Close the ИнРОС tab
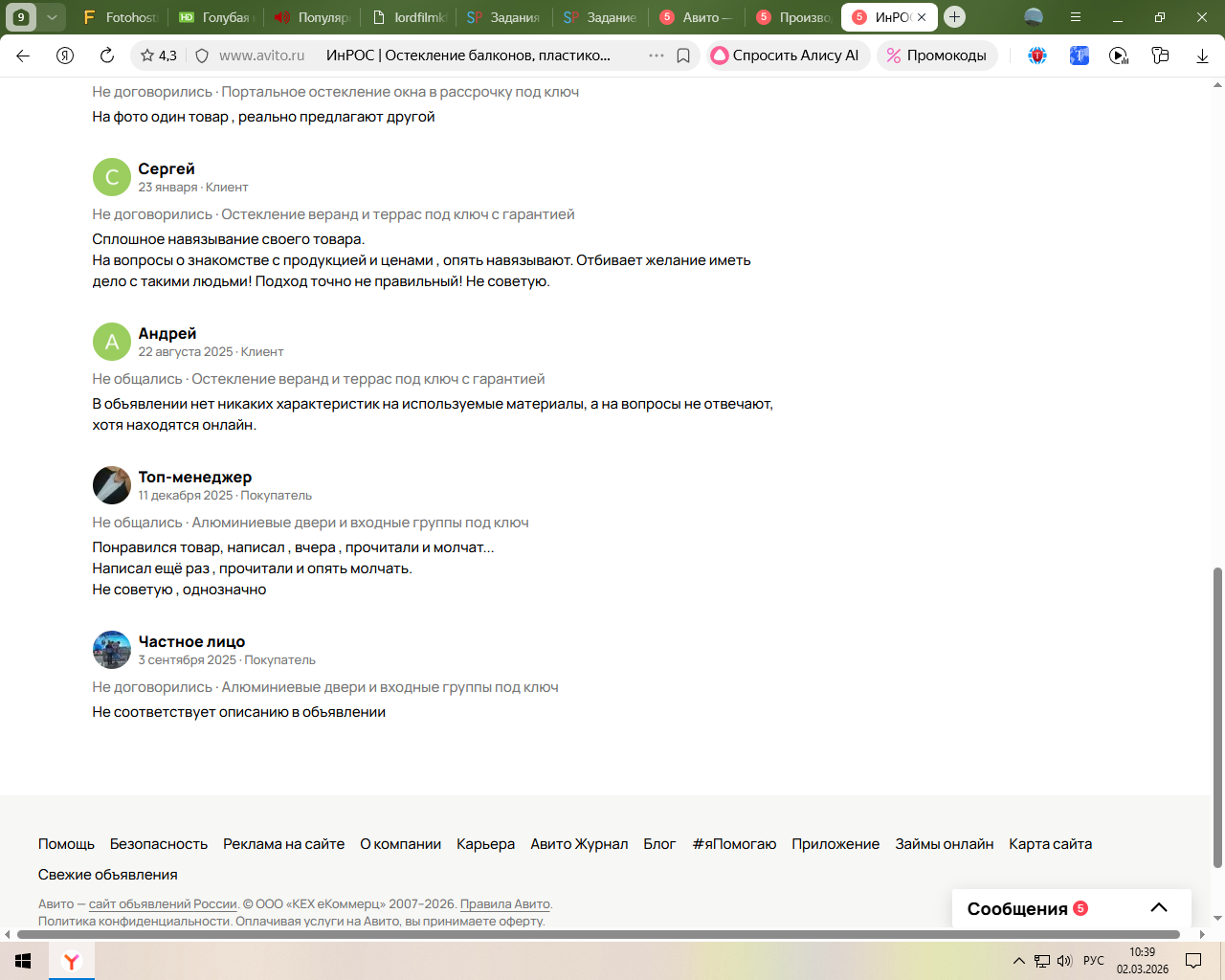Viewport: 1225px width, 980px height. pyautogui.click(x=922, y=17)
